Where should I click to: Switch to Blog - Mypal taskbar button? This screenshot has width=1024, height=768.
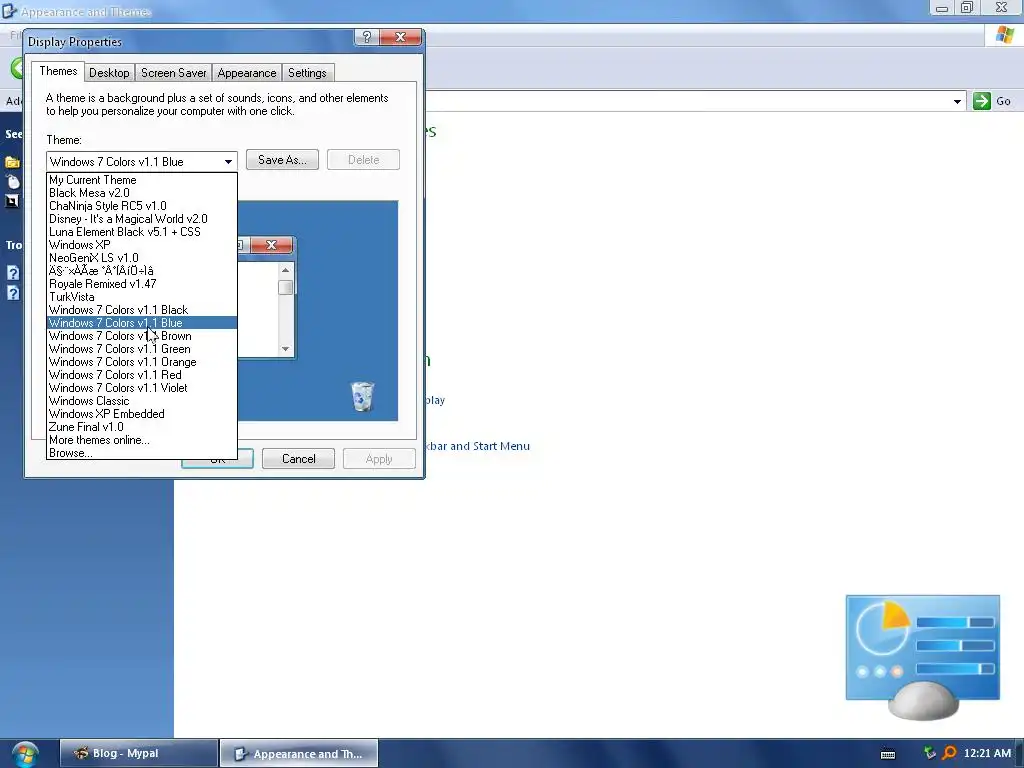coord(138,753)
